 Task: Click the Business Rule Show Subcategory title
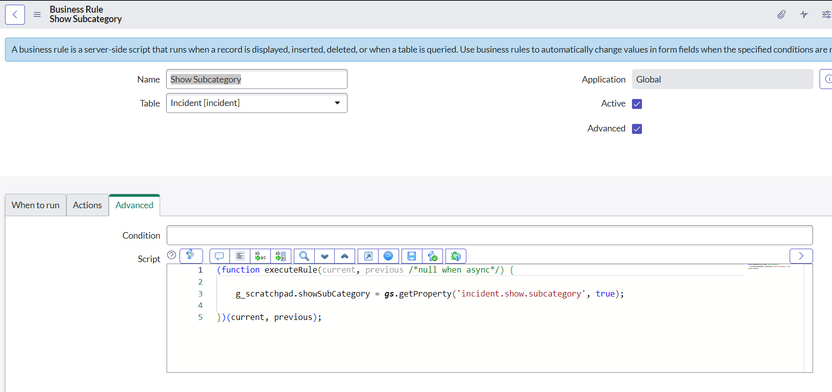(x=85, y=14)
